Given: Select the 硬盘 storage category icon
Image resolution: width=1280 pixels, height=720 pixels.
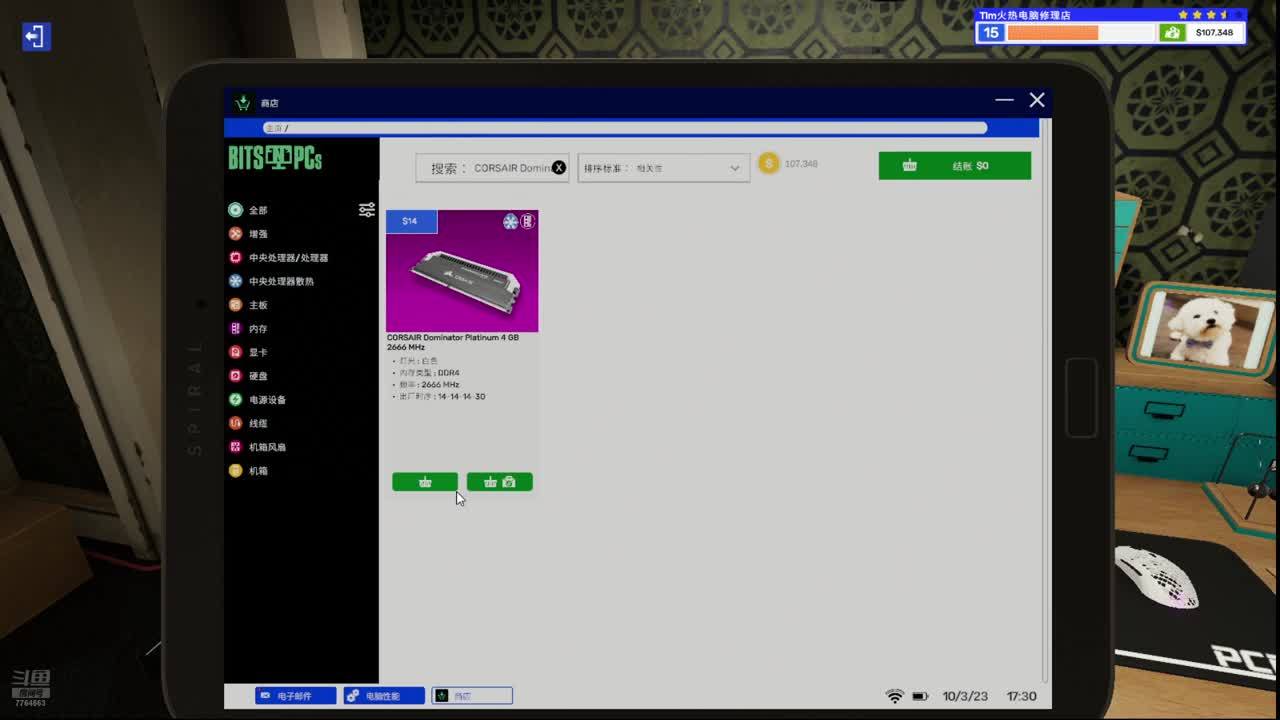Looking at the screenshot, I should (x=235, y=376).
